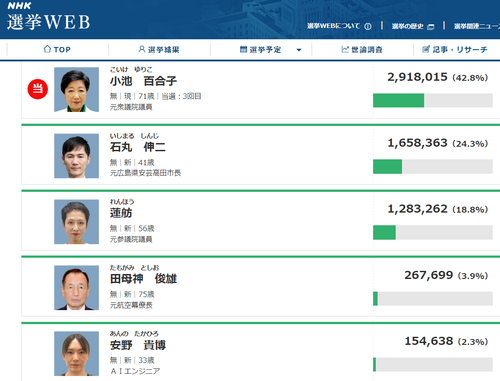Click the home icon next to TOP
The image size is (500, 381).
click(47, 49)
